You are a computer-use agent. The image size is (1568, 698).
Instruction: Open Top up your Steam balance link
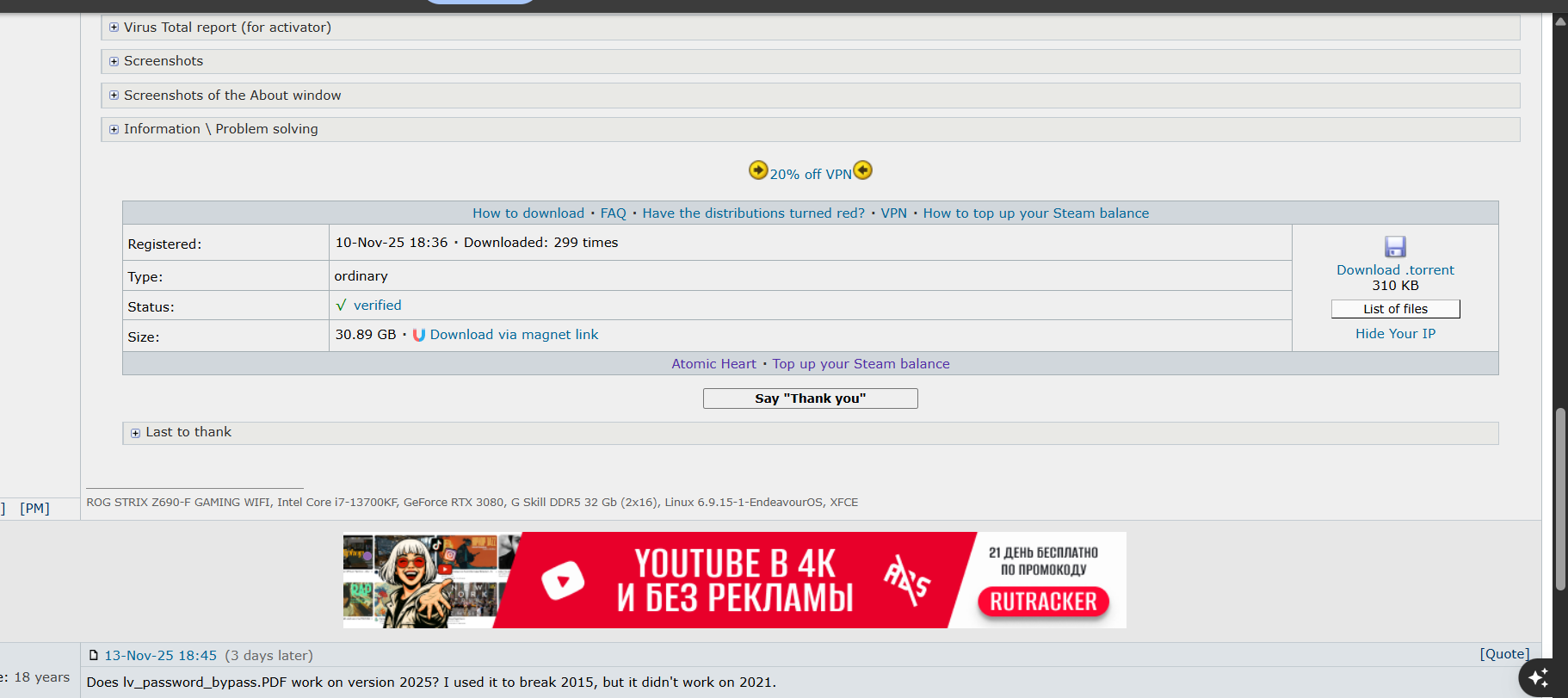tap(861, 364)
